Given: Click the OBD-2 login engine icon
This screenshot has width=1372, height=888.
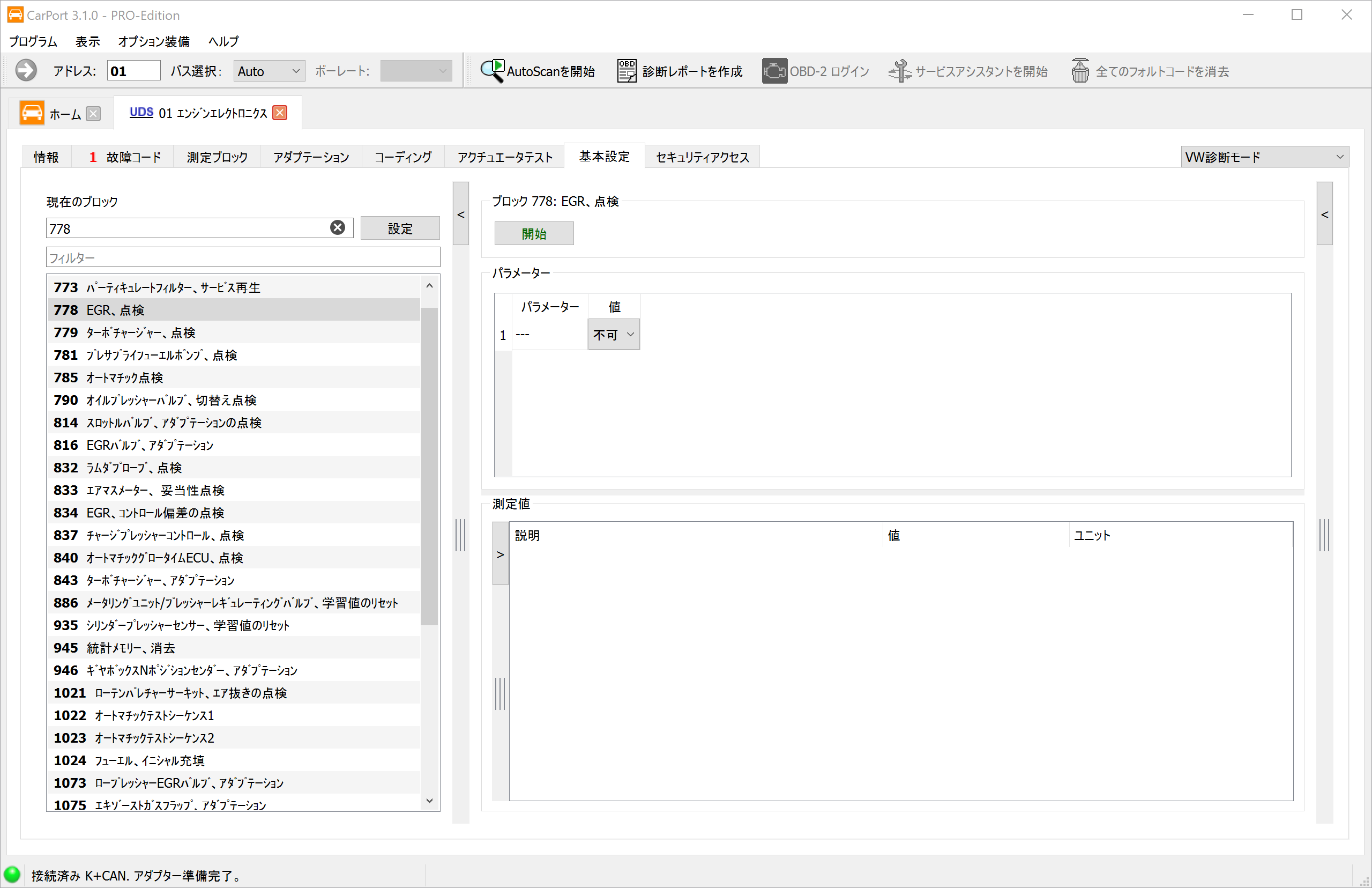Looking at the screenshot, I should [x=774, y=70].
